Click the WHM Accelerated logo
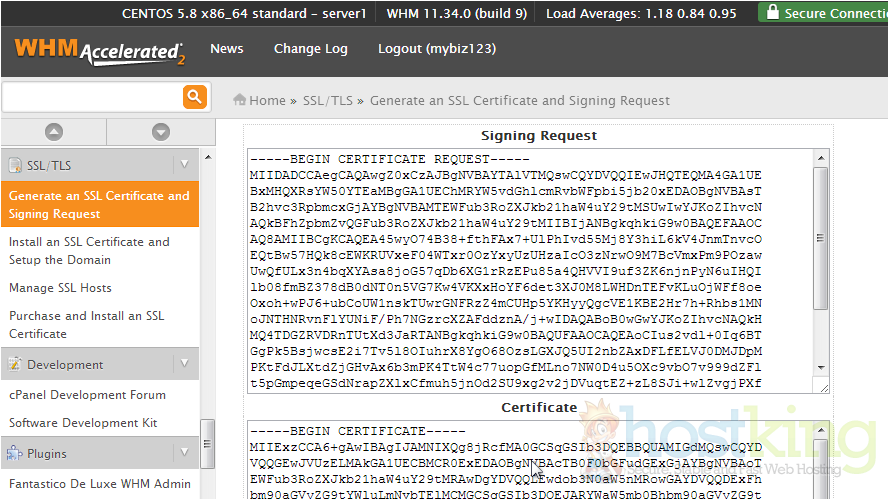 (100, 50)
